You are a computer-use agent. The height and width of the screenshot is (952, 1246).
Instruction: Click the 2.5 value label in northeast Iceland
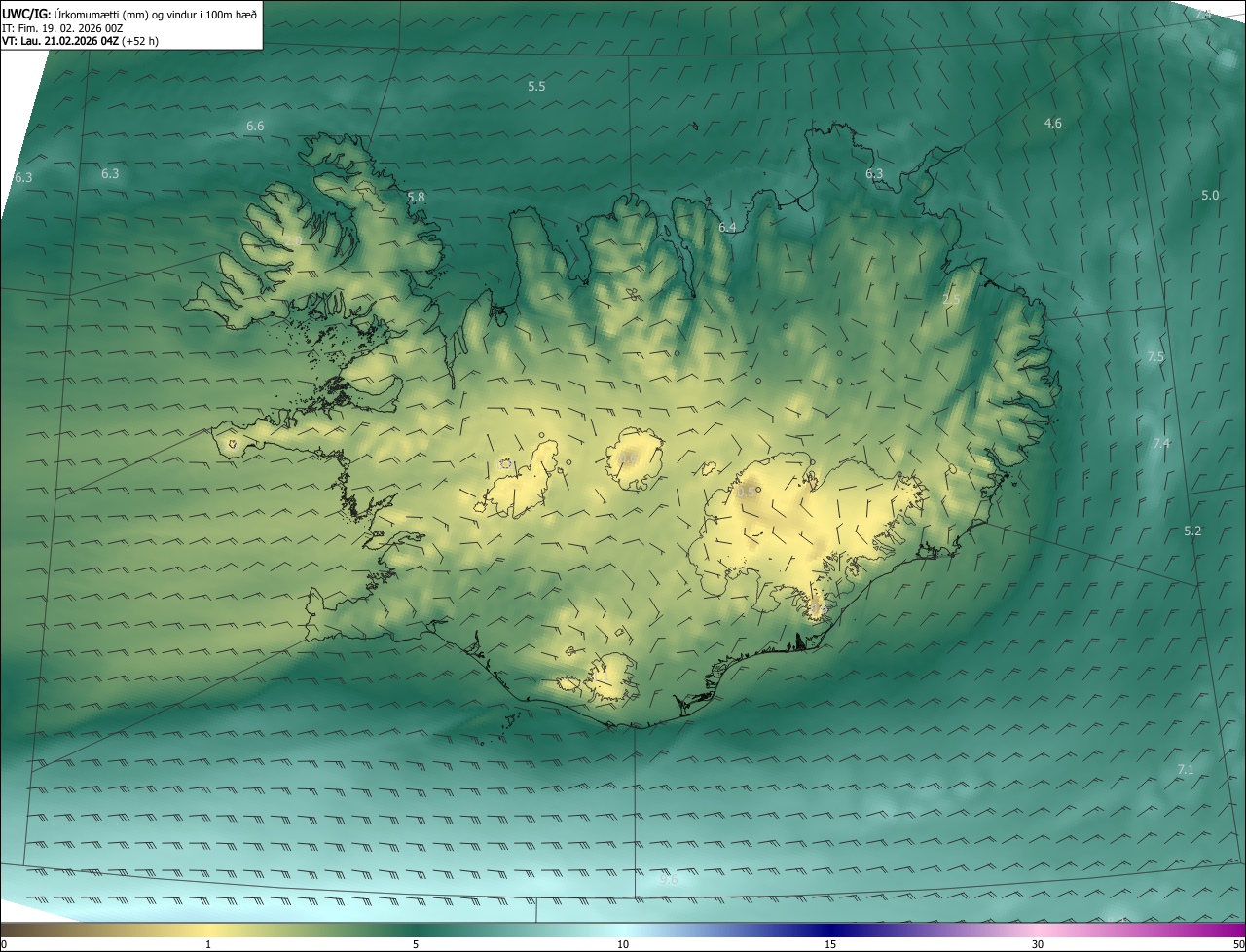tap(951, 300)
